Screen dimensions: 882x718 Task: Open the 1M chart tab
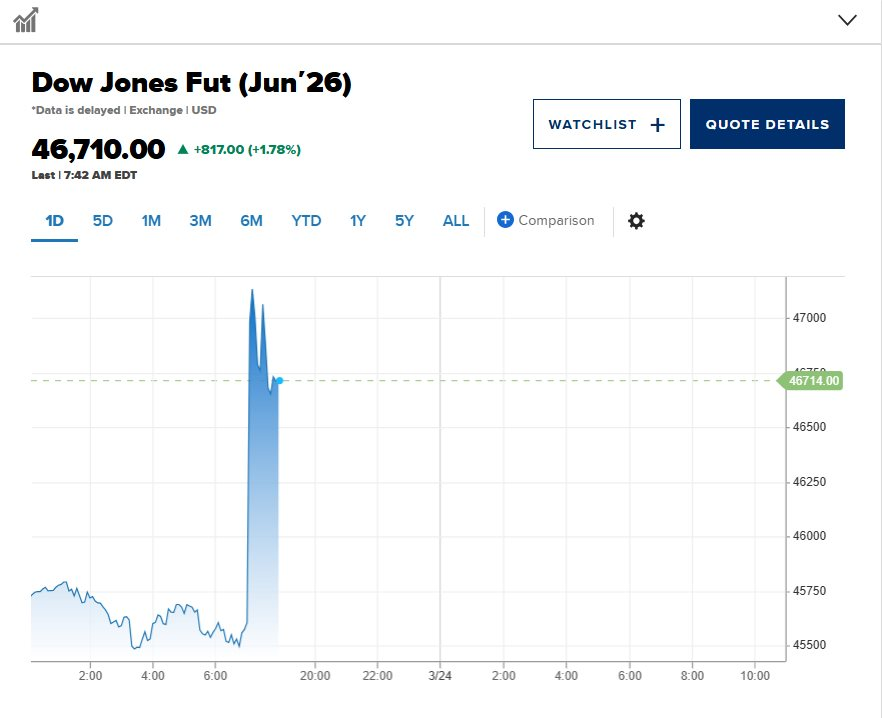(x=151, y=220)
